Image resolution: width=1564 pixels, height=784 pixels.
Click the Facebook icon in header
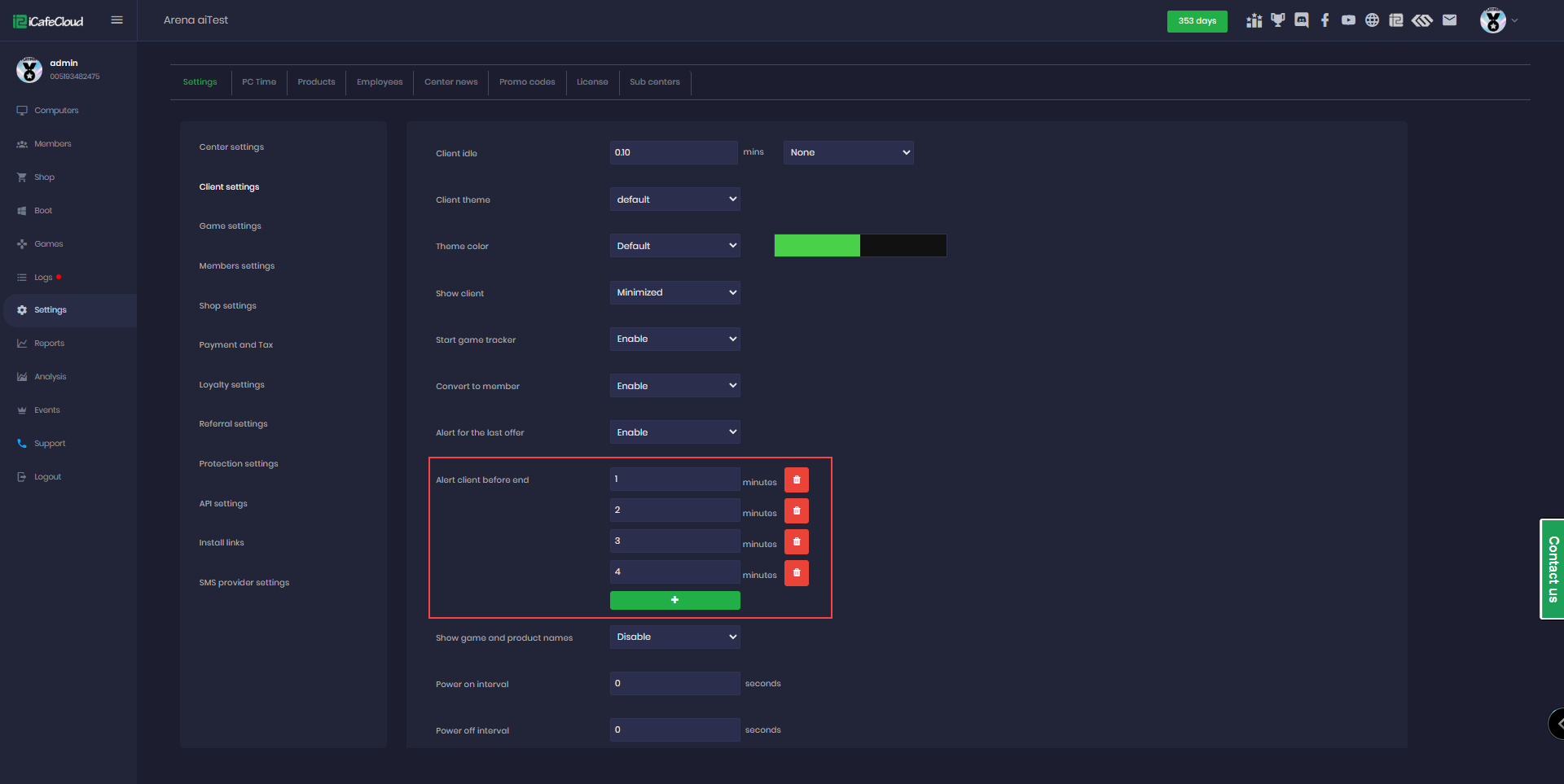1325,20
